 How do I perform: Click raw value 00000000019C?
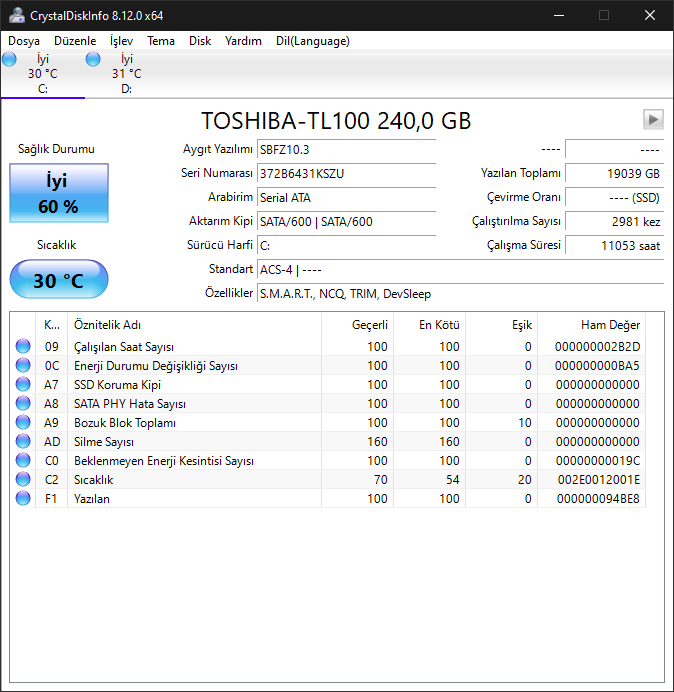pyautogui.click(x=598, y=461)
